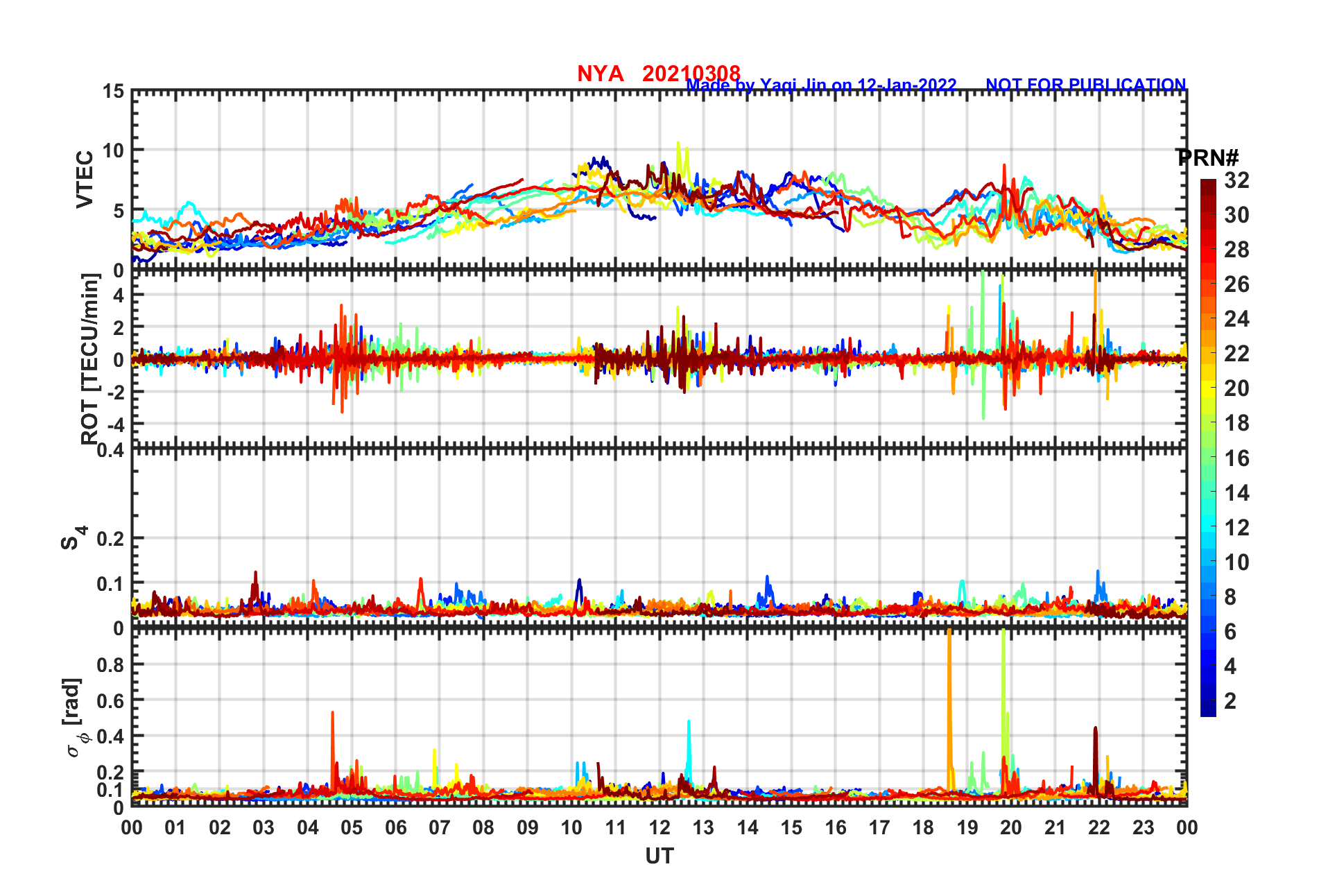Viewport: 1319px width, 896px height.
Task: Click the NOT FOR PUBLICATION notice
Action: [x=1086, y=85]
